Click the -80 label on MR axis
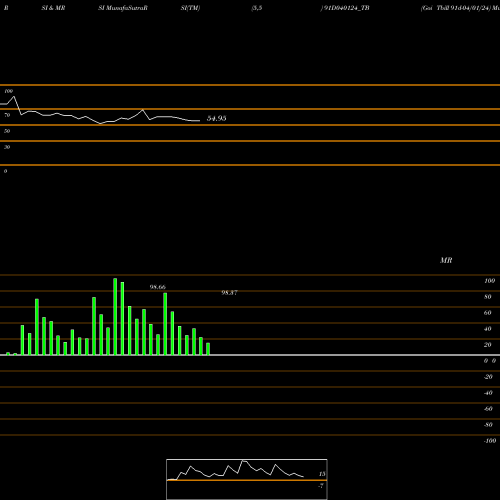500x500 pixels. coord(488,425)
